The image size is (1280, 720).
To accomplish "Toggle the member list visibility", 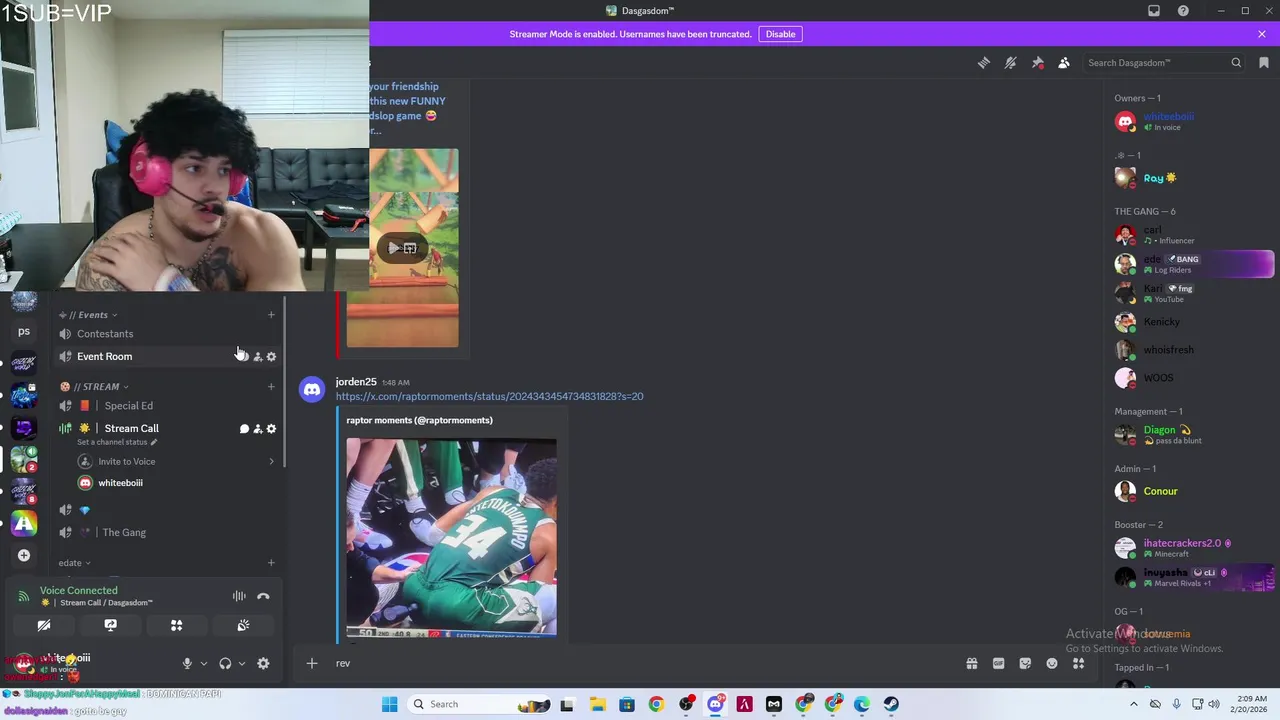I will click(1064, 63).
